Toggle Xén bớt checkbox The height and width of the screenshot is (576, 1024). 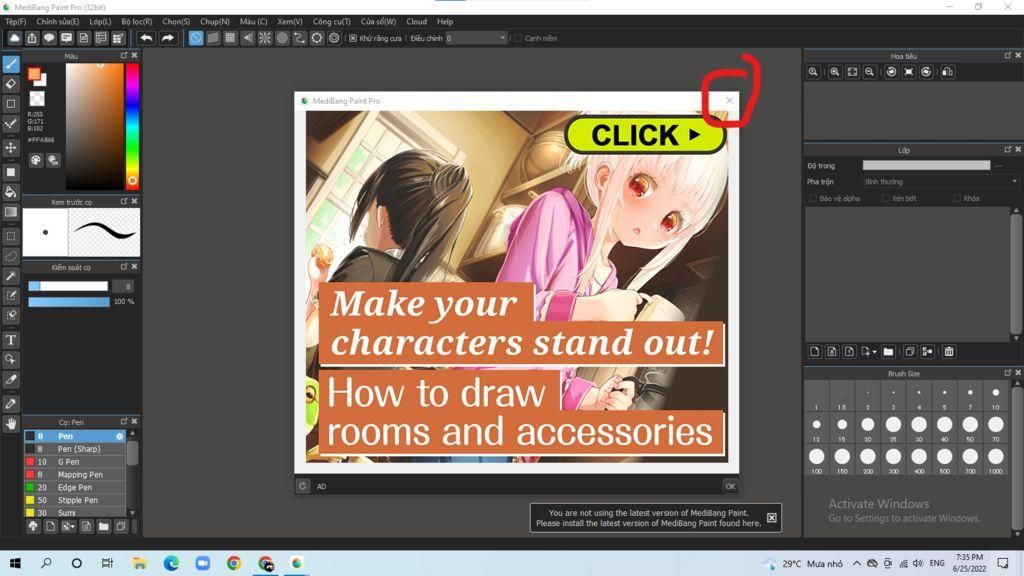885,198
